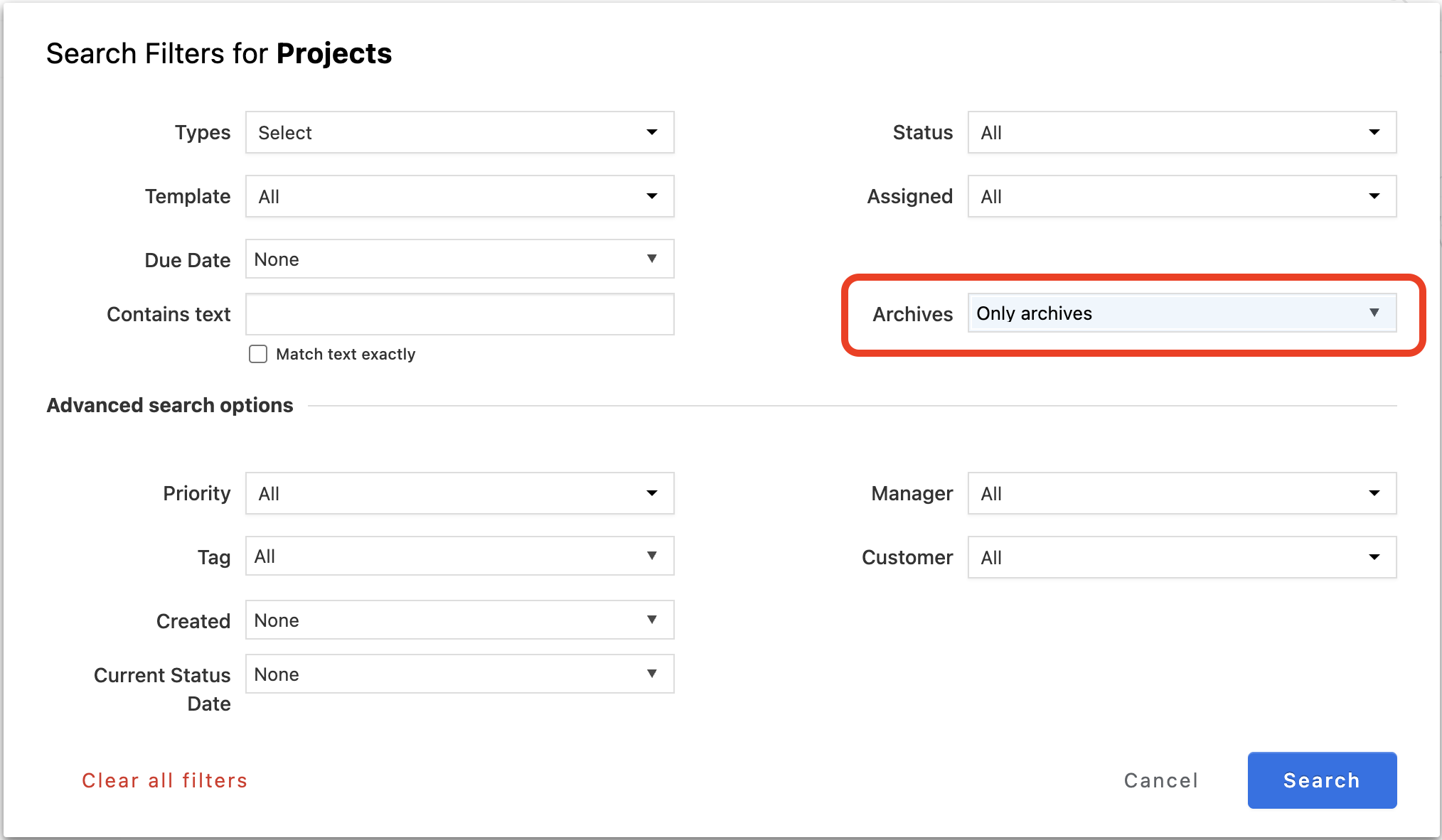The image size is (1442, 840).
Task: Open the Archives dropdown set to Only archives
Action: click(x=1181, y=313)
